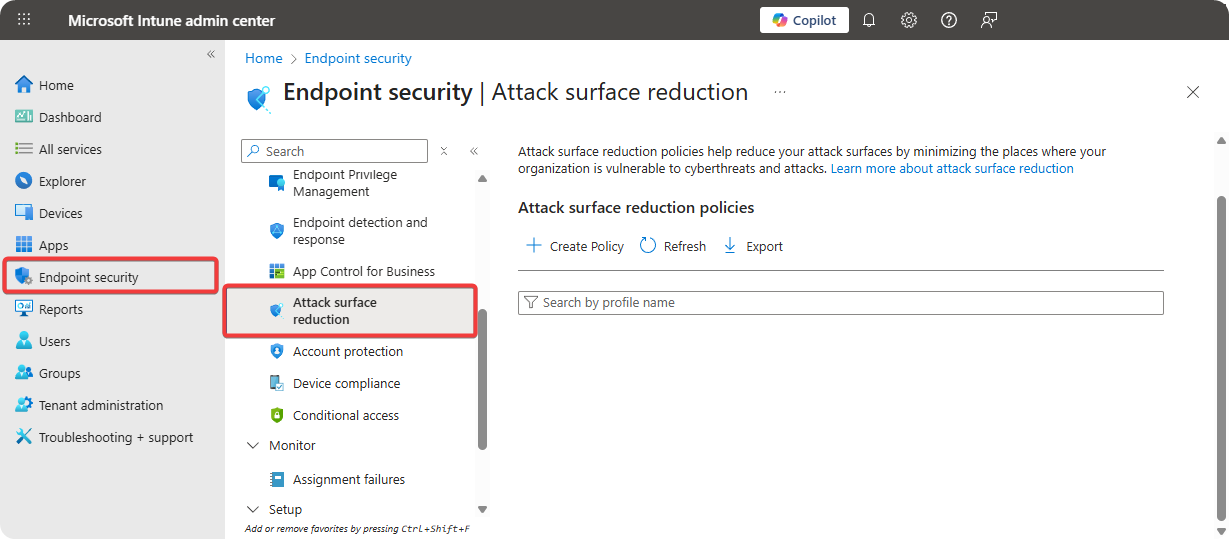Screen dimensions: 1229x539
Task: Collapse the Endpoint security submenu panel
Action: (474, 151)
